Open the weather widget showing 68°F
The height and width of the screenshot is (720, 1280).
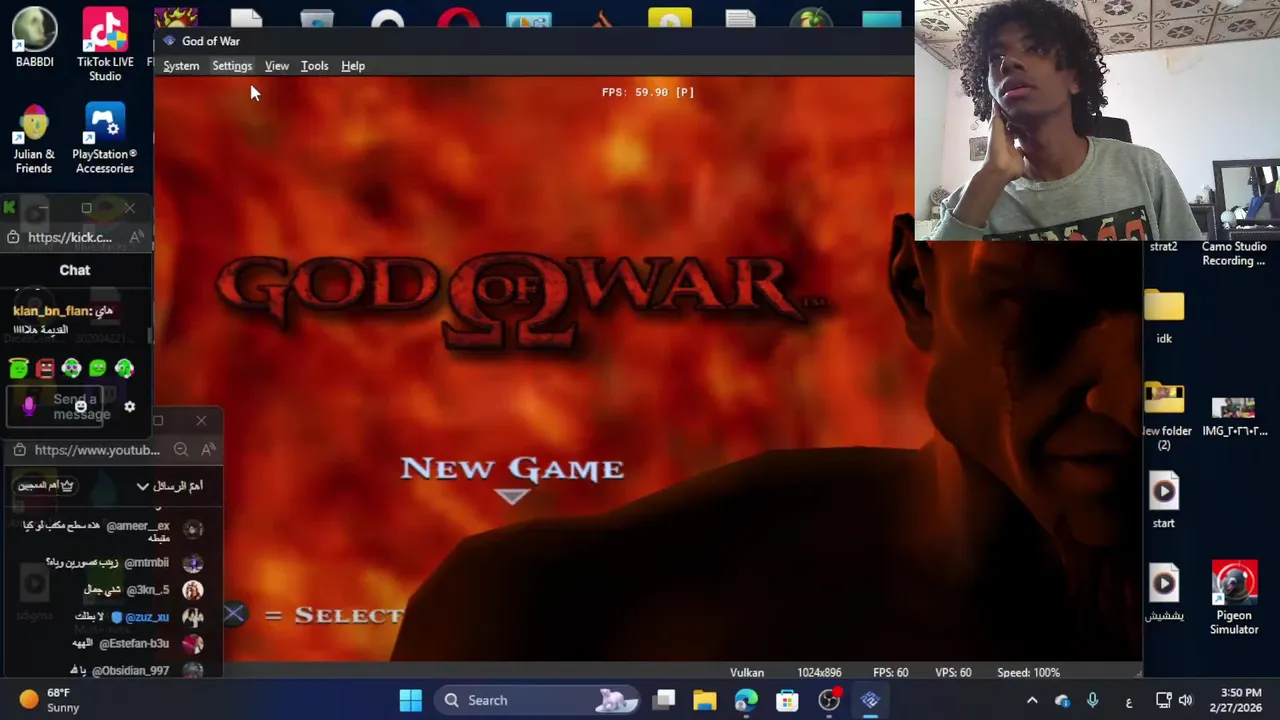coord(50,700)
